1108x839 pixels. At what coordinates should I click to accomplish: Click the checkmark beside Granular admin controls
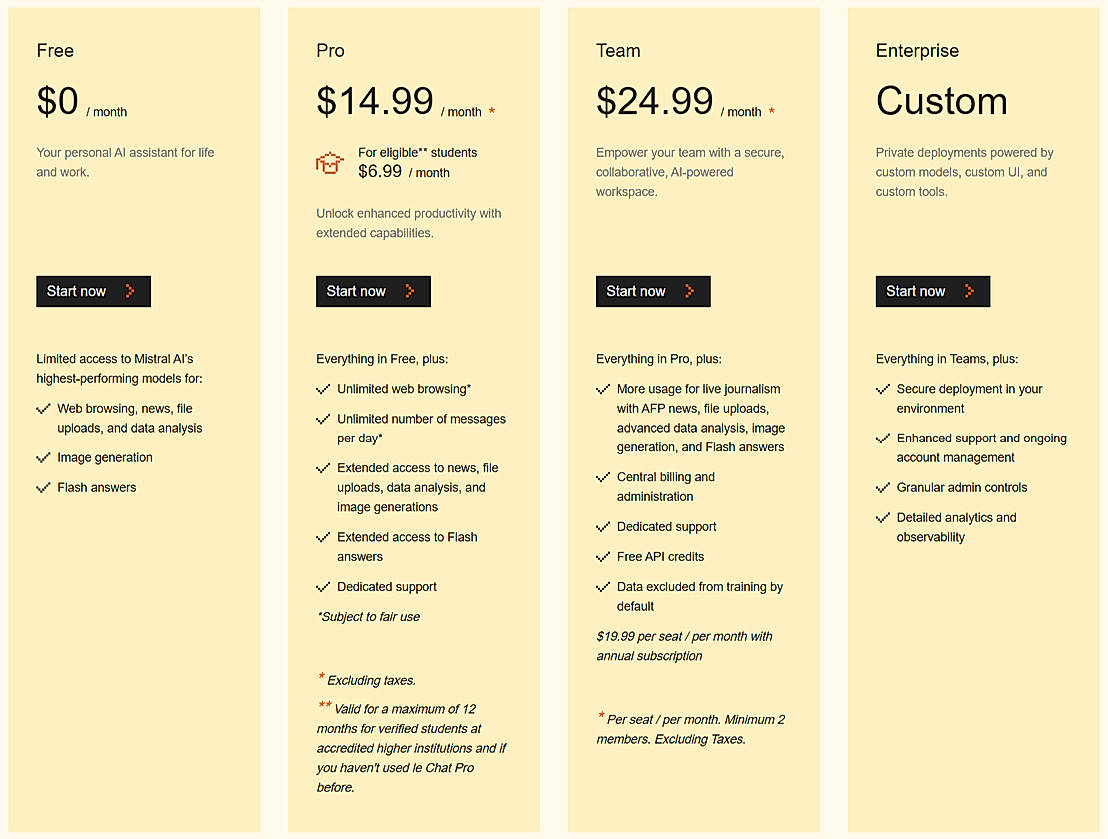coord(883,488)
